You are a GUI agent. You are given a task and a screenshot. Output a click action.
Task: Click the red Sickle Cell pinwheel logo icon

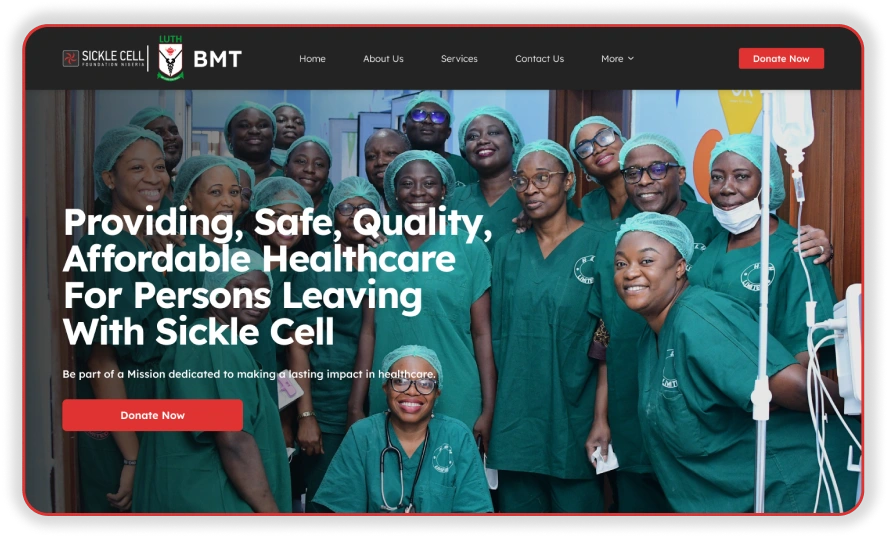click(x=70, y=58)
